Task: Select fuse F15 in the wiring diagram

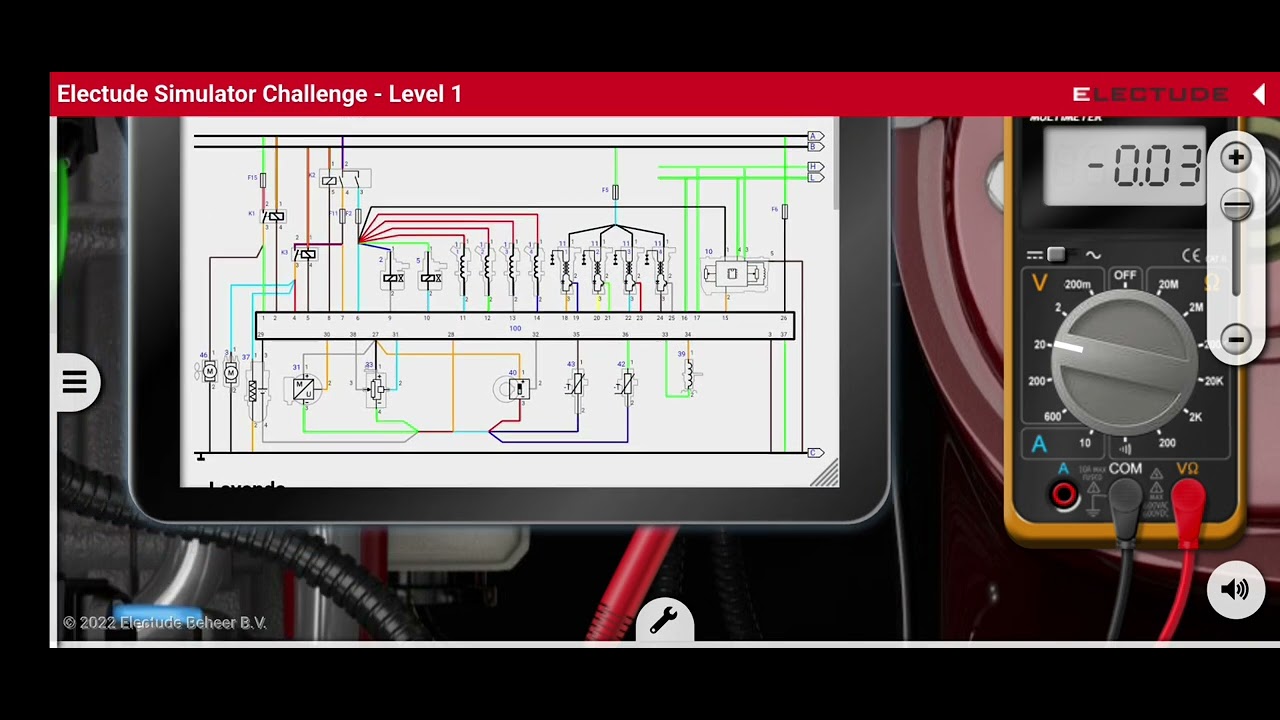Action: pos(262,180)
